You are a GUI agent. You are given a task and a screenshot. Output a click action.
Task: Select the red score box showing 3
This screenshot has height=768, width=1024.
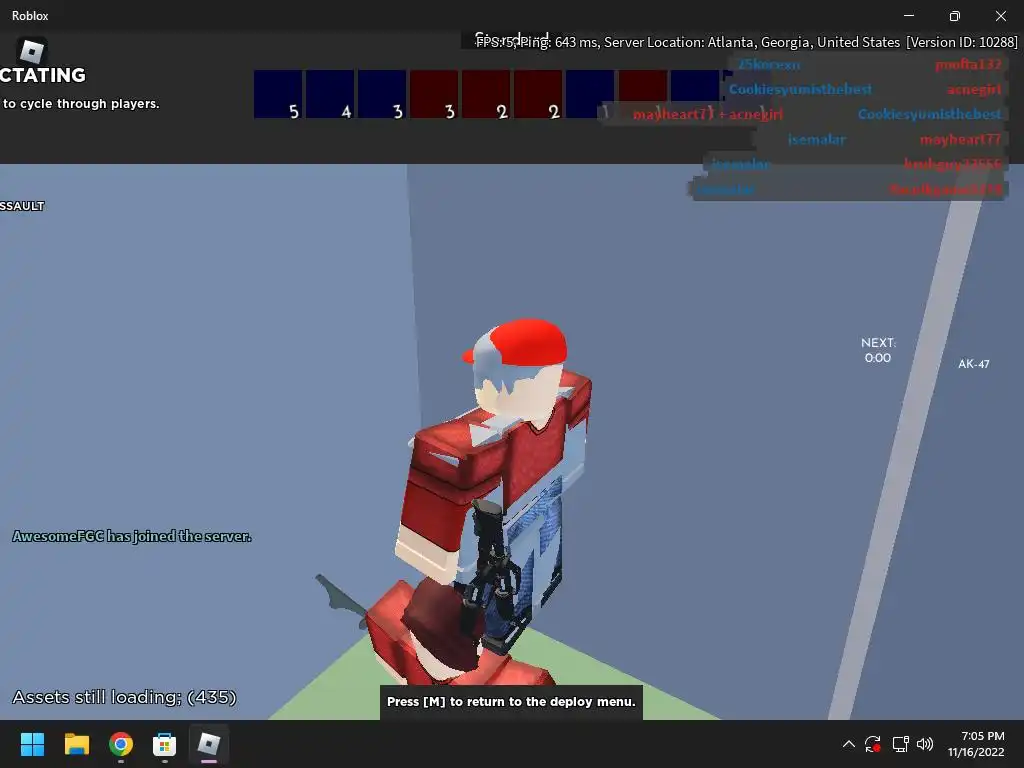434,94
